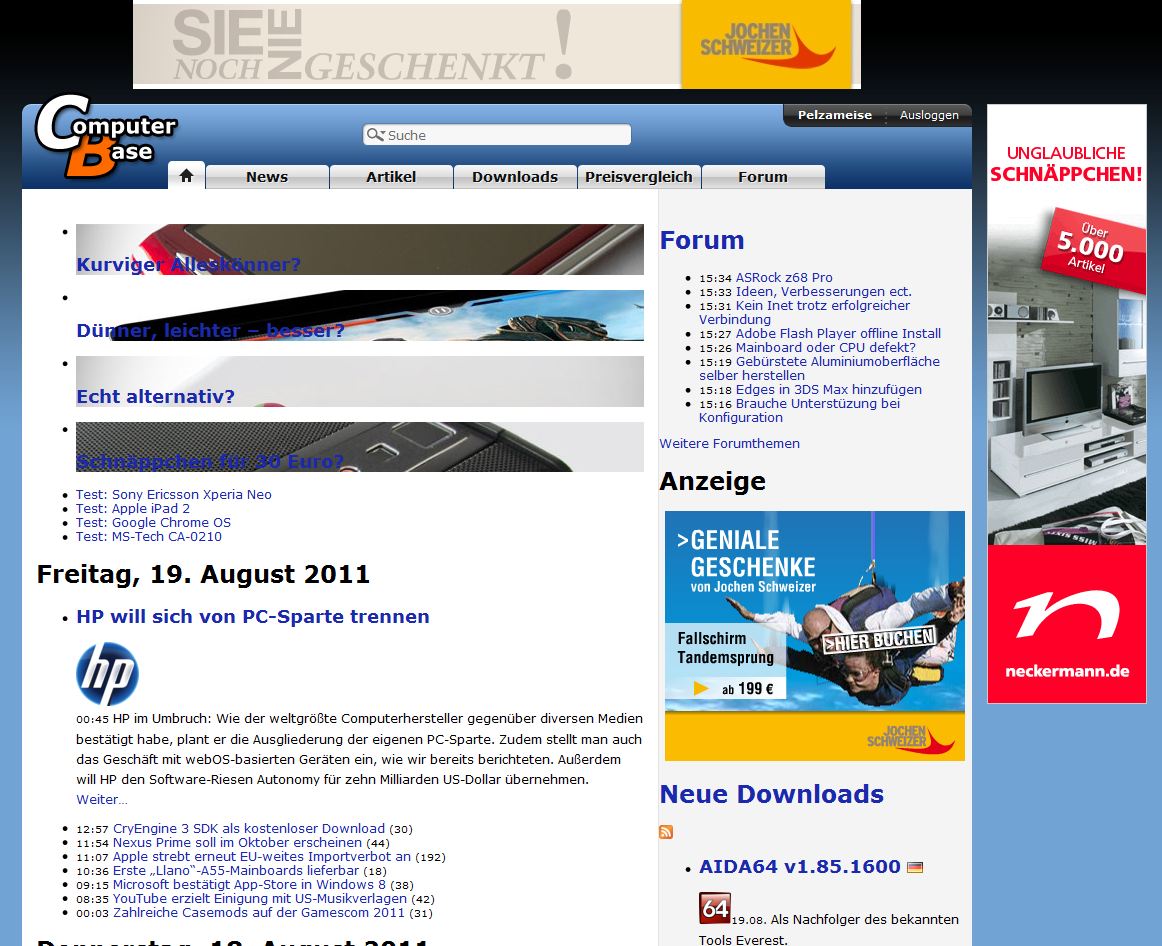The width and height of the screenshot is (1162, 946).
Task: Open Microsoft bestätigt App-Store in Windows 8
Action: (249, 885)
